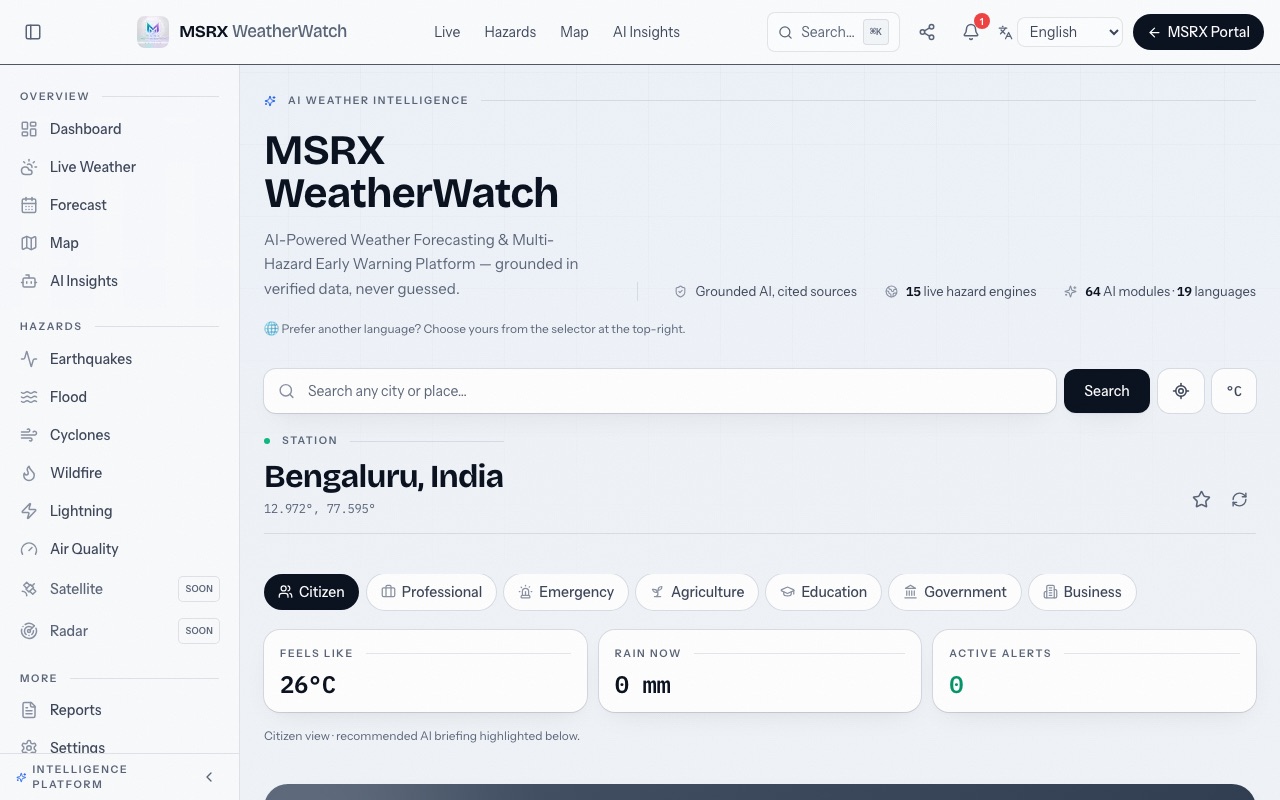1280x800 pixels.
Task: Open the Wildfire hazard page
Action: 120,473
